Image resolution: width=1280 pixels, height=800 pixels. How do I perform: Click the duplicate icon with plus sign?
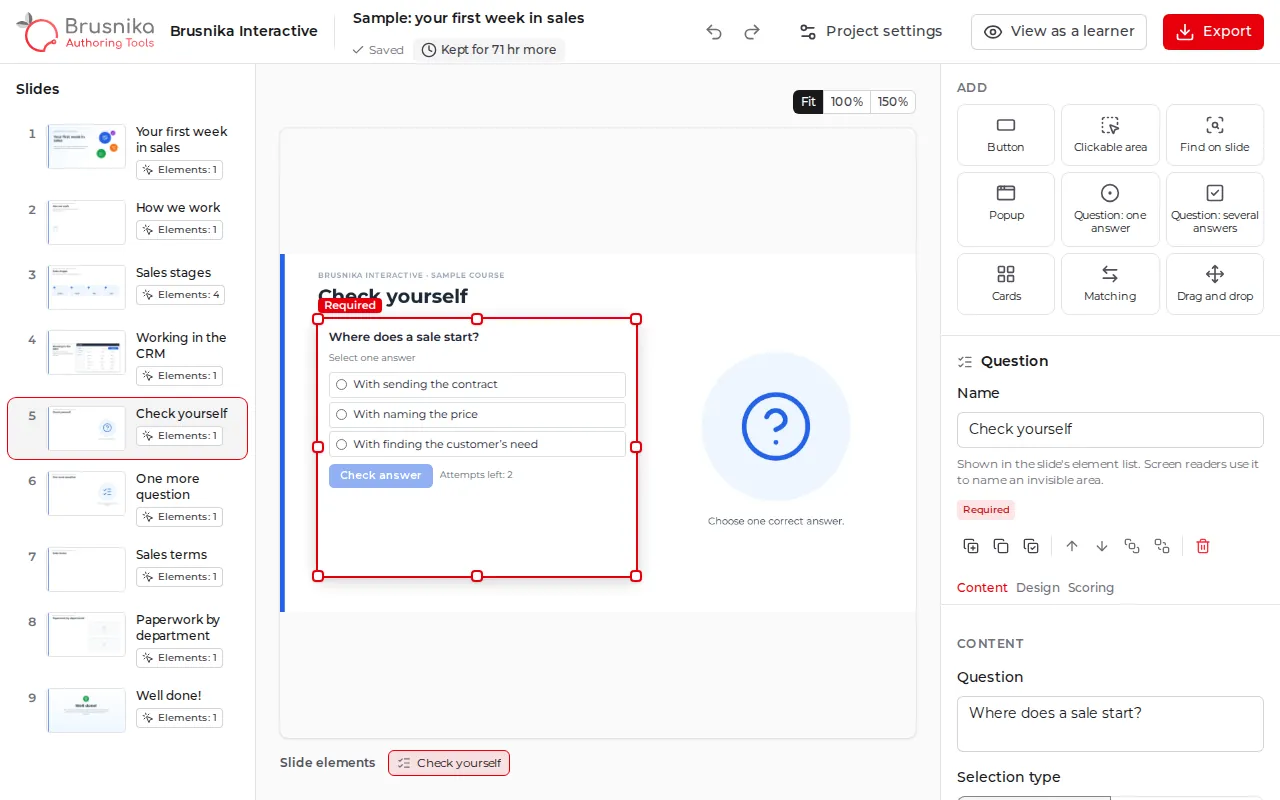pyautogui.click(x=971, y=546)
